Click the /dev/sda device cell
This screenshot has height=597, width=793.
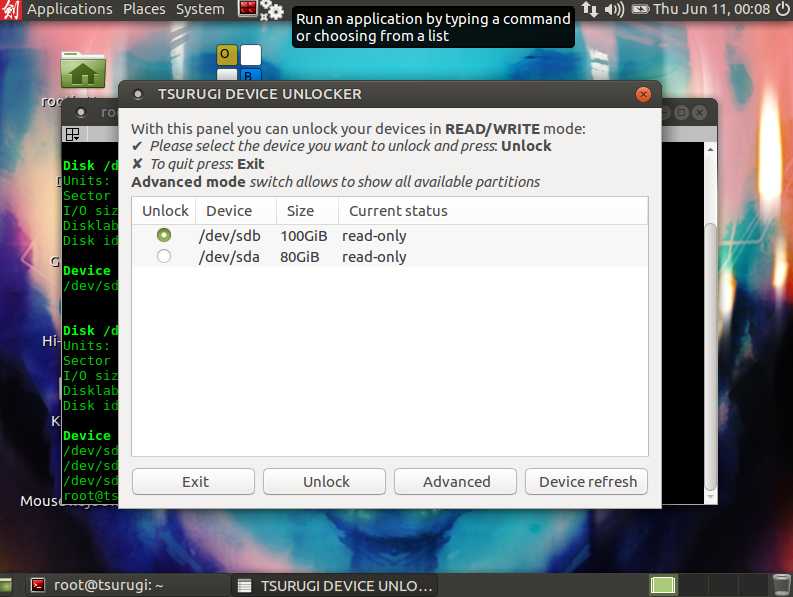click(229, 257)
